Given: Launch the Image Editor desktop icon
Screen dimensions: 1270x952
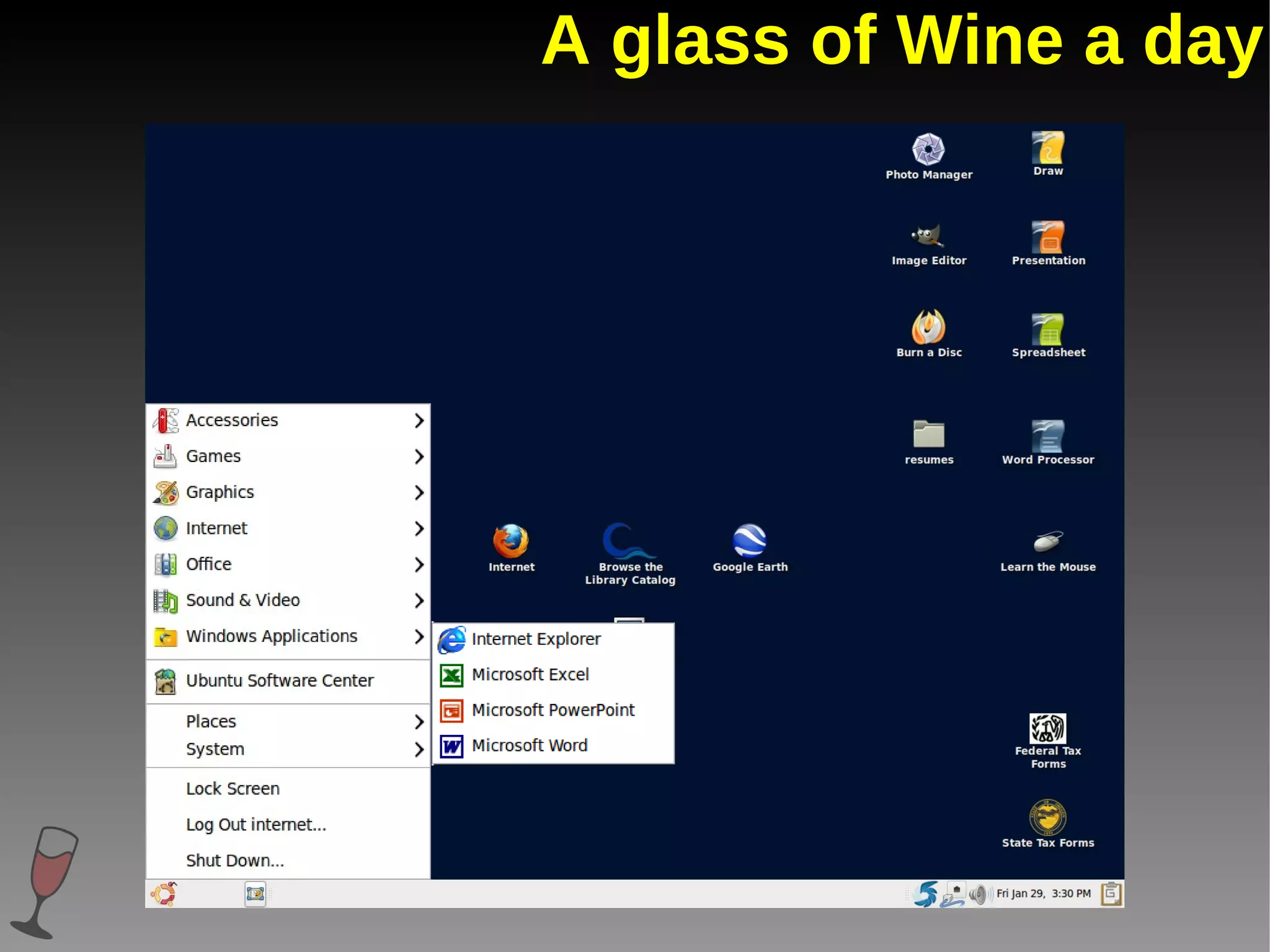Looking at the screenshot, I should (928, 236).
